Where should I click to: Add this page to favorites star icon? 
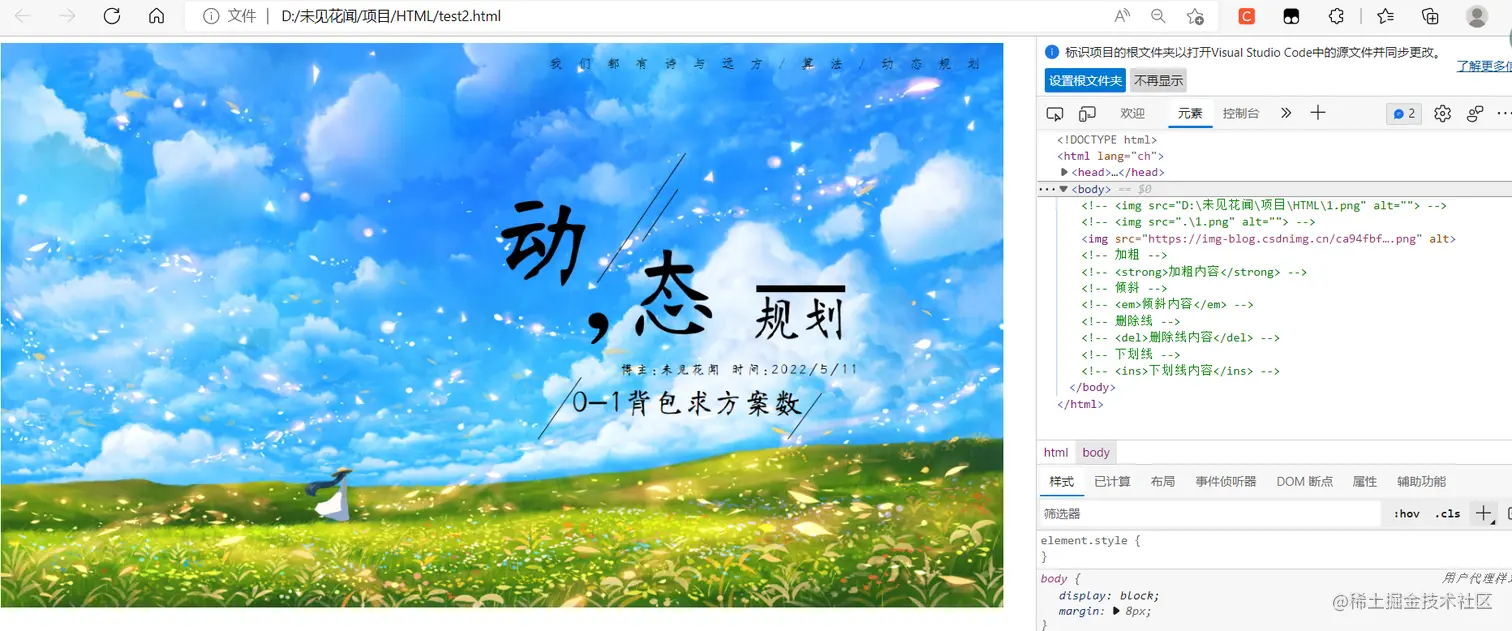click(1195, 16)
